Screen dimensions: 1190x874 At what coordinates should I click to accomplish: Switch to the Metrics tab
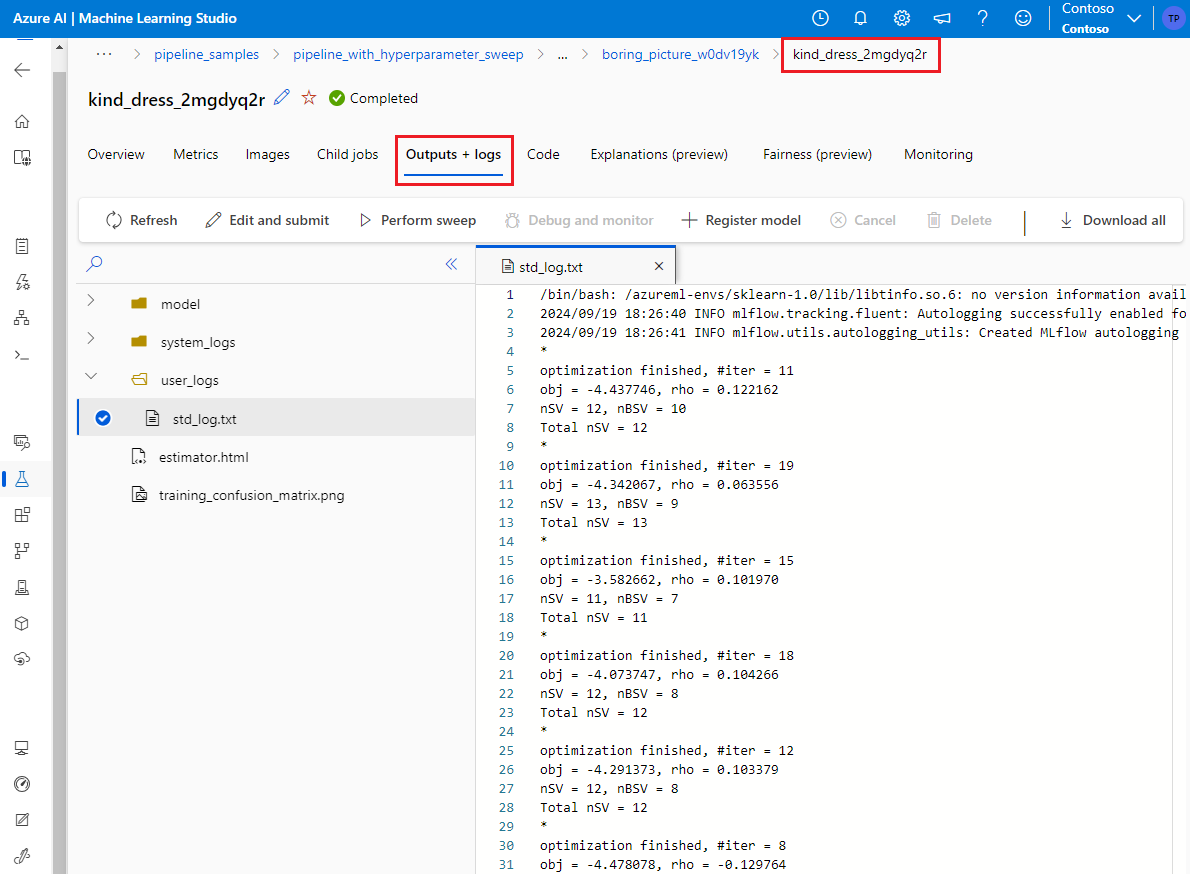195,154
